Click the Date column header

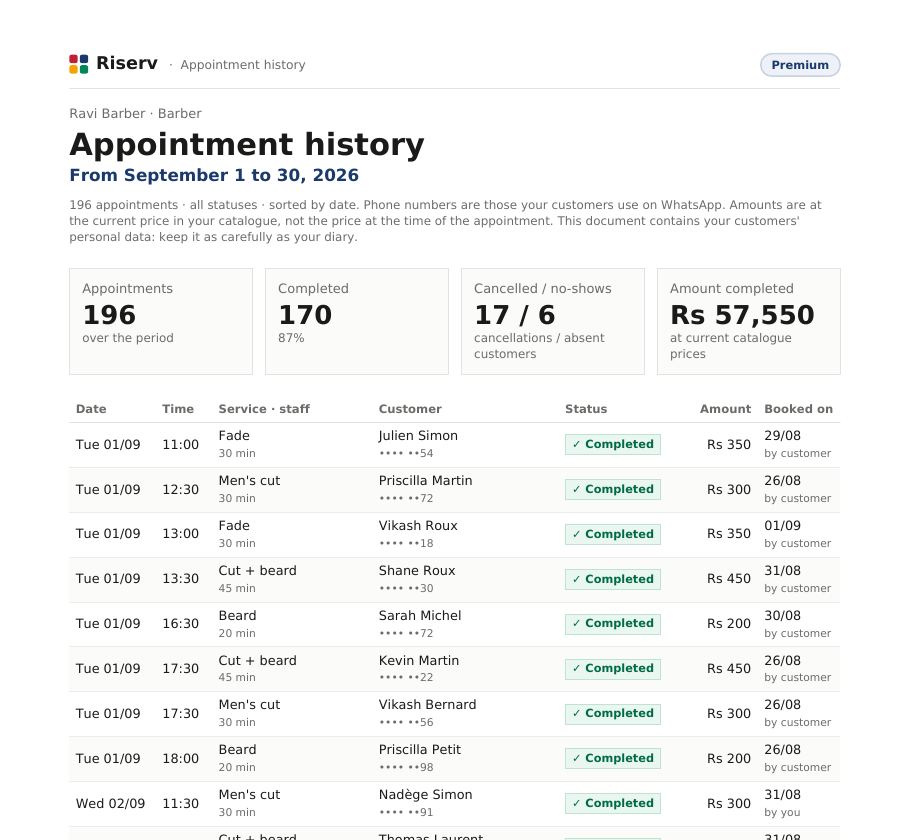[91, 409]
